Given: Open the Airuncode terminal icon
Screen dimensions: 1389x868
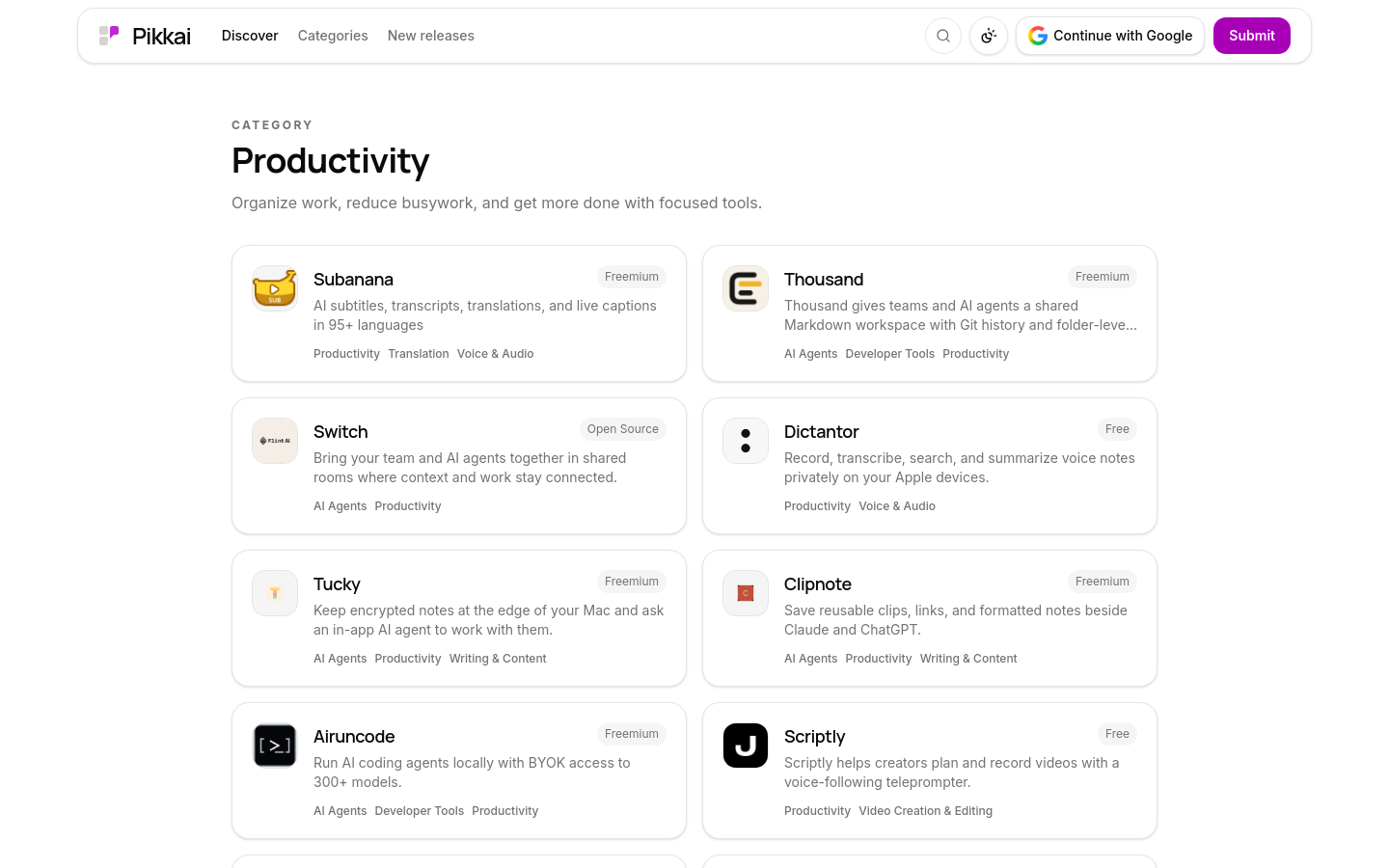Looking at the screenshot, I should tap(275, 746).
